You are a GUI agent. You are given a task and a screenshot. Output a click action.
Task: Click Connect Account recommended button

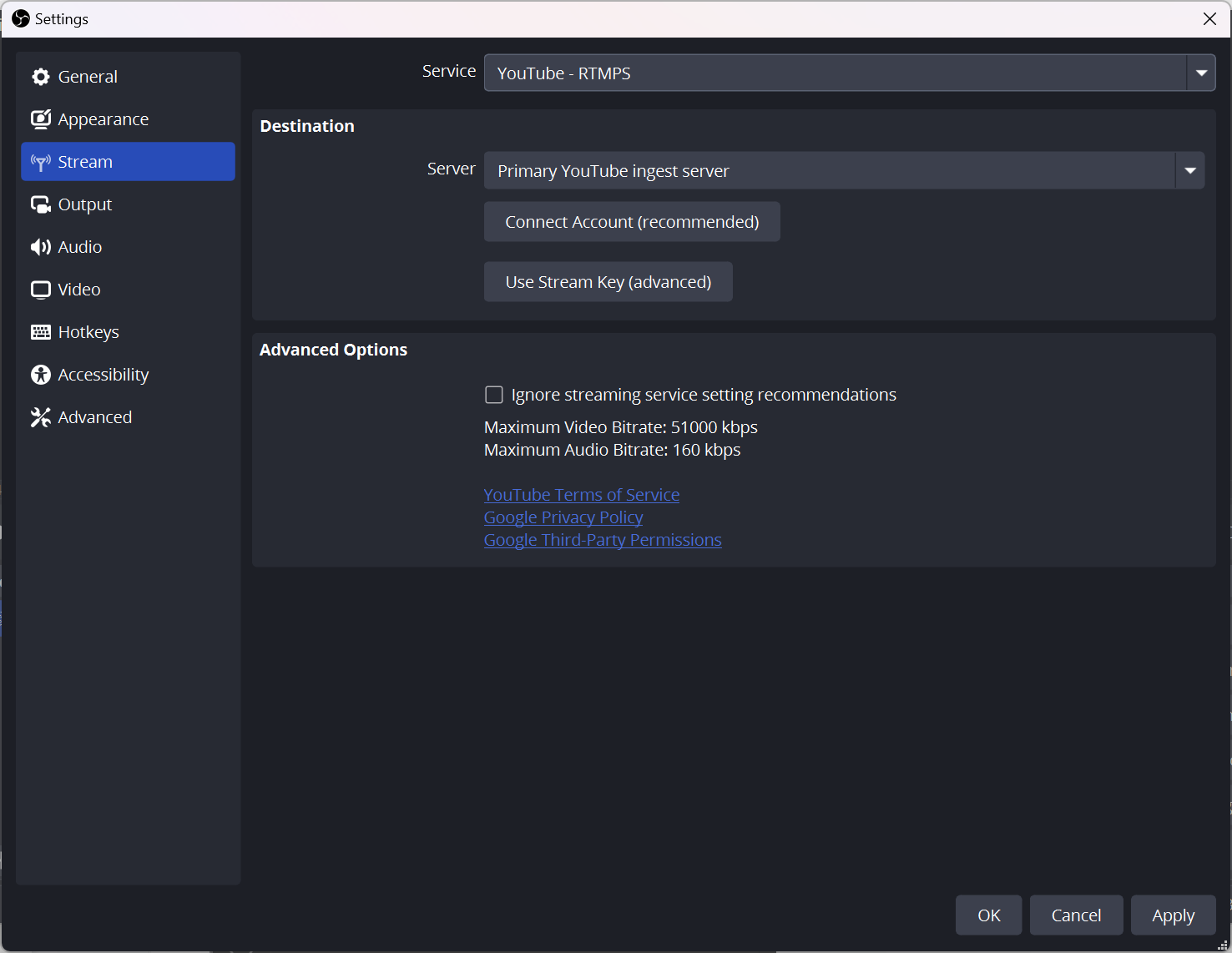pyautogui.click(x=632, y=221)
